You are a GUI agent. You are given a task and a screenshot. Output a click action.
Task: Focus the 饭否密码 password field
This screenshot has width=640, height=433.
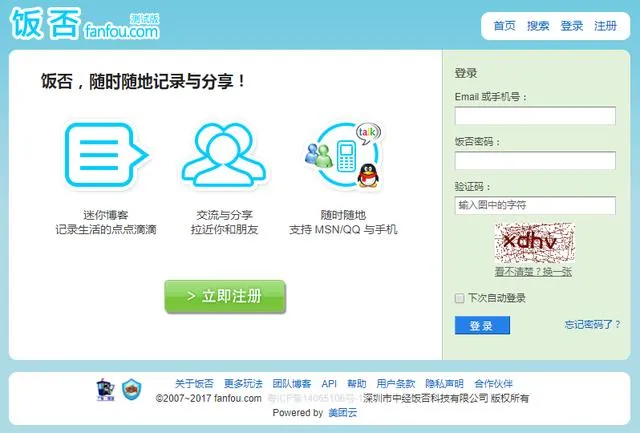[535, 160]
